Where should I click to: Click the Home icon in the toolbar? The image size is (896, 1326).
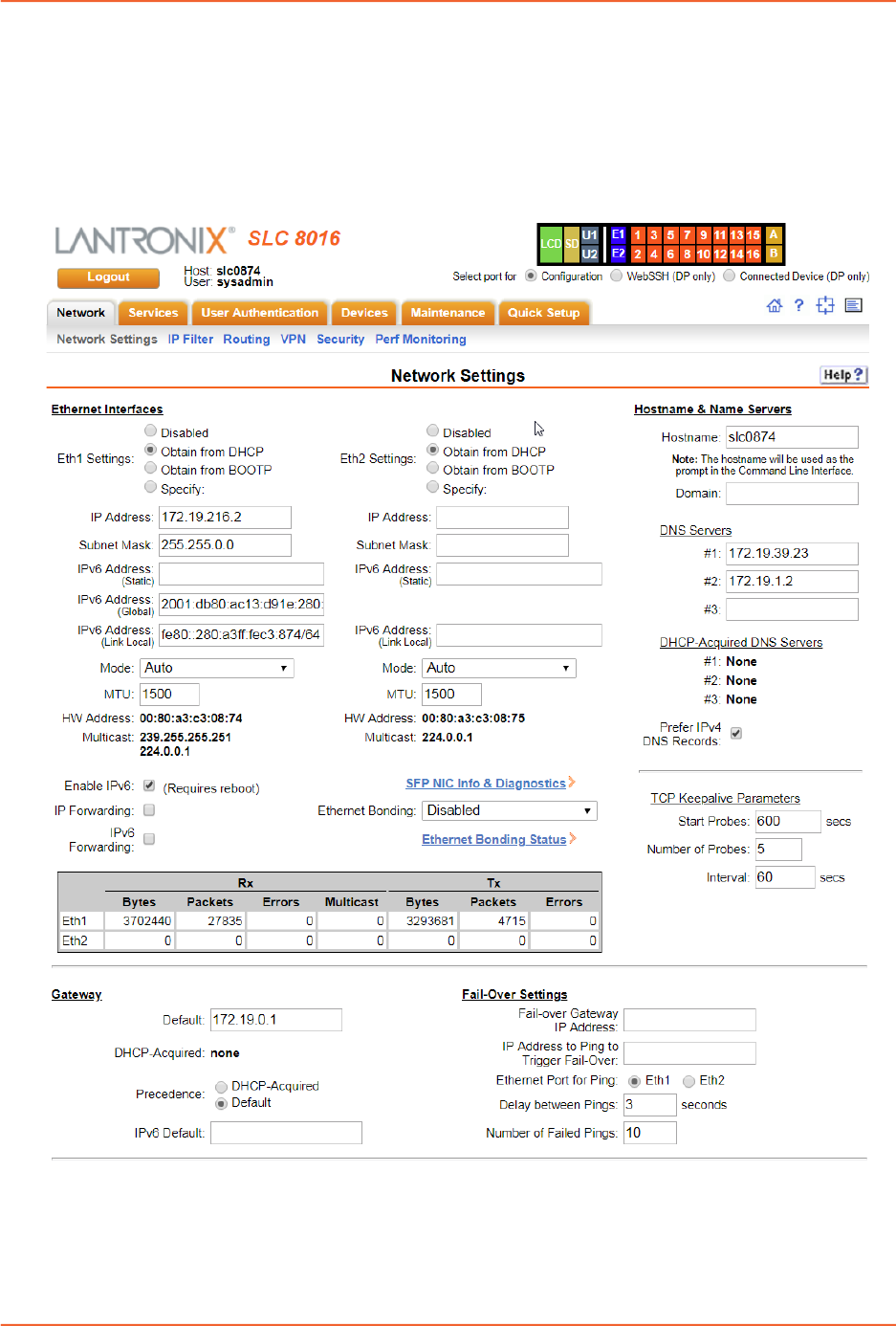tap(774, 305)
